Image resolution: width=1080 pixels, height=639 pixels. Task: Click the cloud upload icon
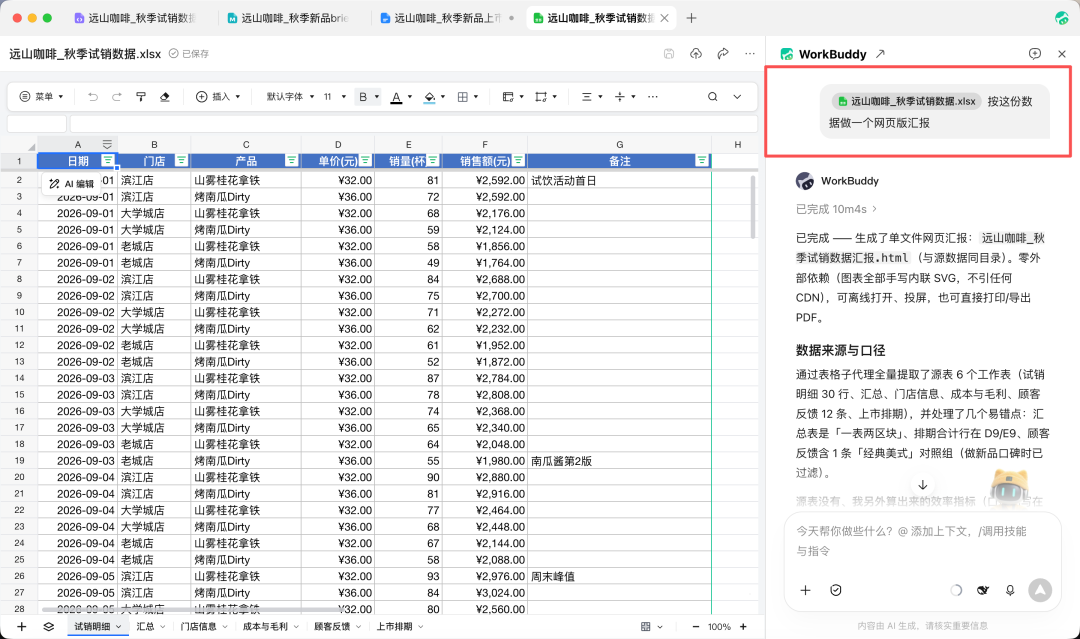tap(696, 54)
